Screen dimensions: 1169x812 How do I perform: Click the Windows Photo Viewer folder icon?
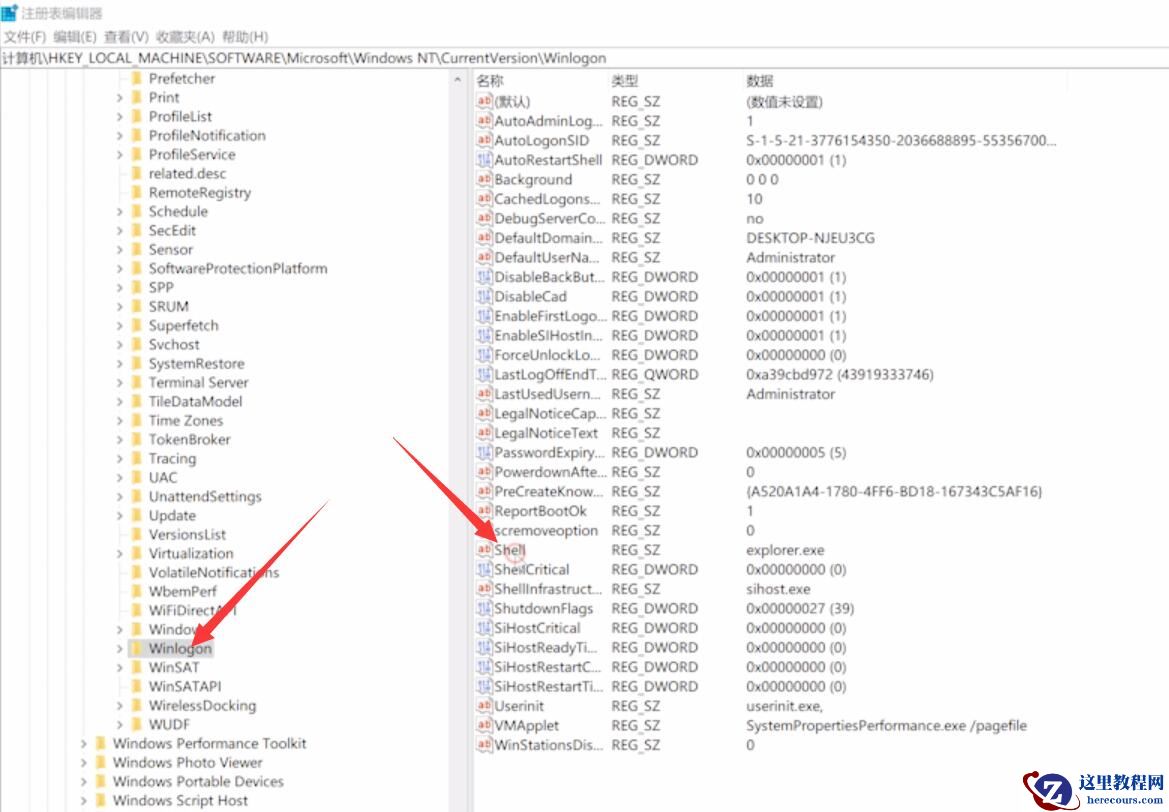click(x=101, y=762)
